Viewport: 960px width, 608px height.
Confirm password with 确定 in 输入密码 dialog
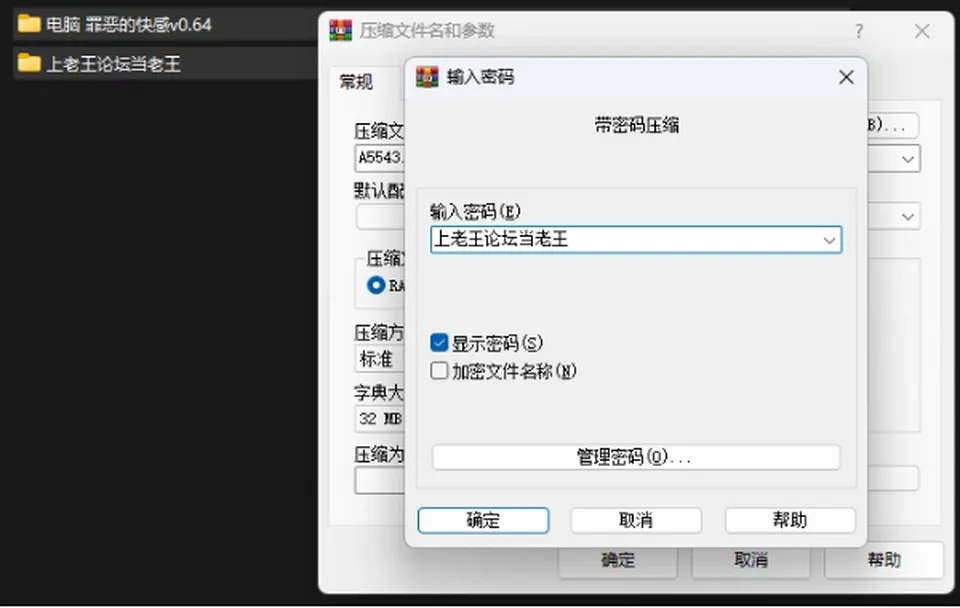483,520
